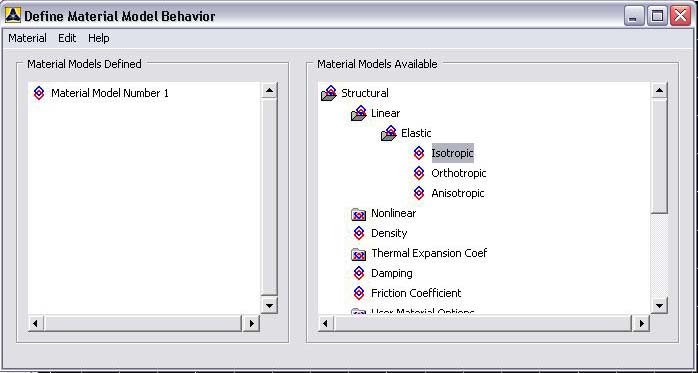Click the Friction Coefficient diamond icon

(359, 293)
